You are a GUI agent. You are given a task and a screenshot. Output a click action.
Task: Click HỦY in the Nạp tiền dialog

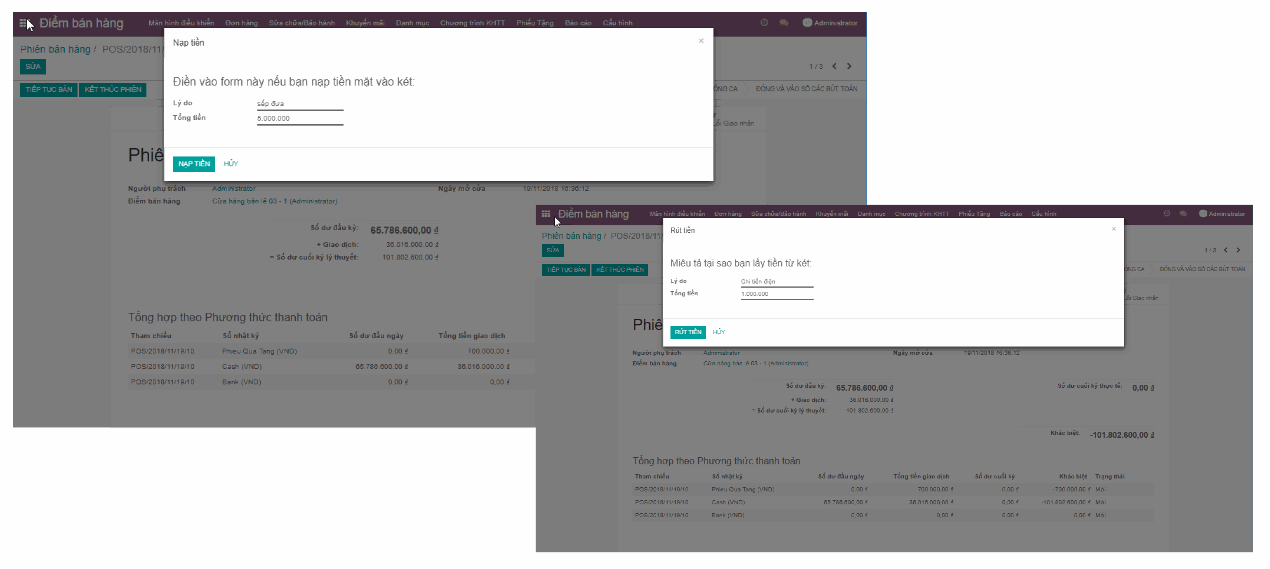click(x=231, y=164)
